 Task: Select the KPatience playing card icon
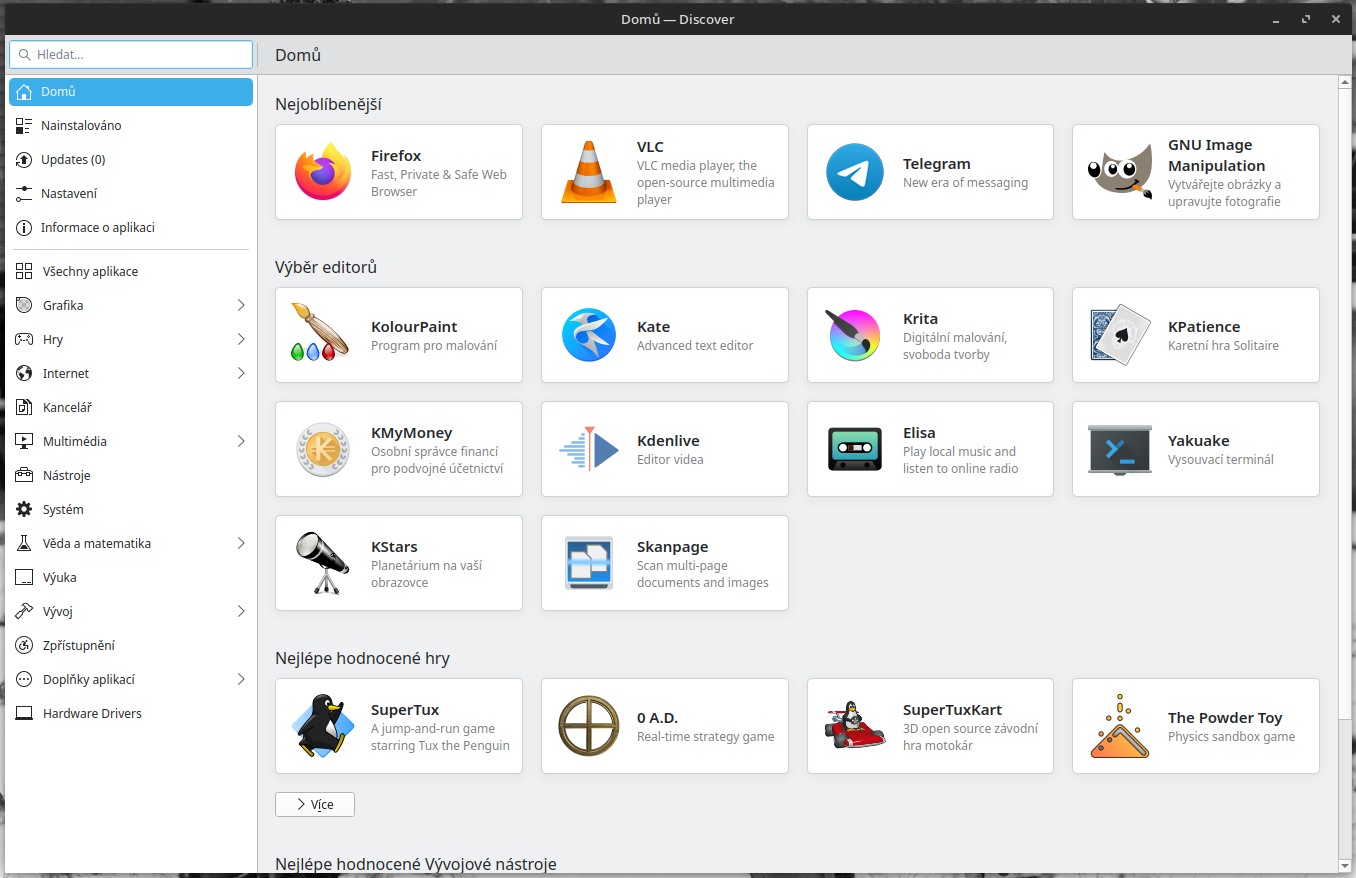tap(1120, 335)
